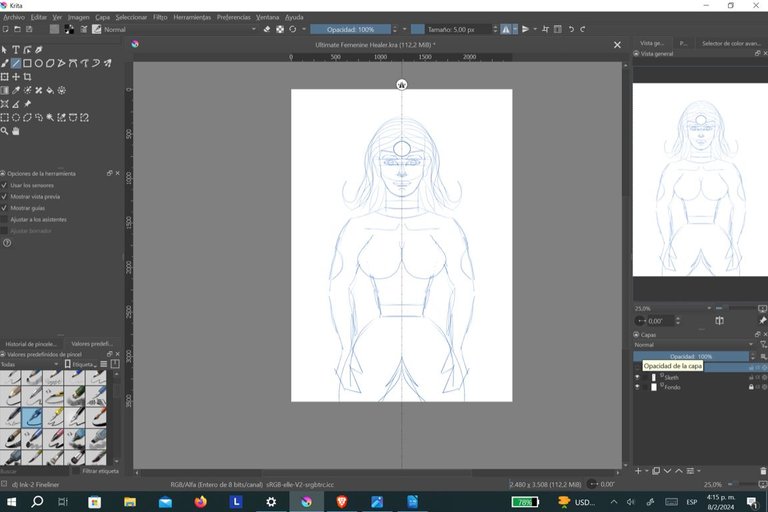
Task: Select the Gradient tool
Action: click(x=4, y=91)
